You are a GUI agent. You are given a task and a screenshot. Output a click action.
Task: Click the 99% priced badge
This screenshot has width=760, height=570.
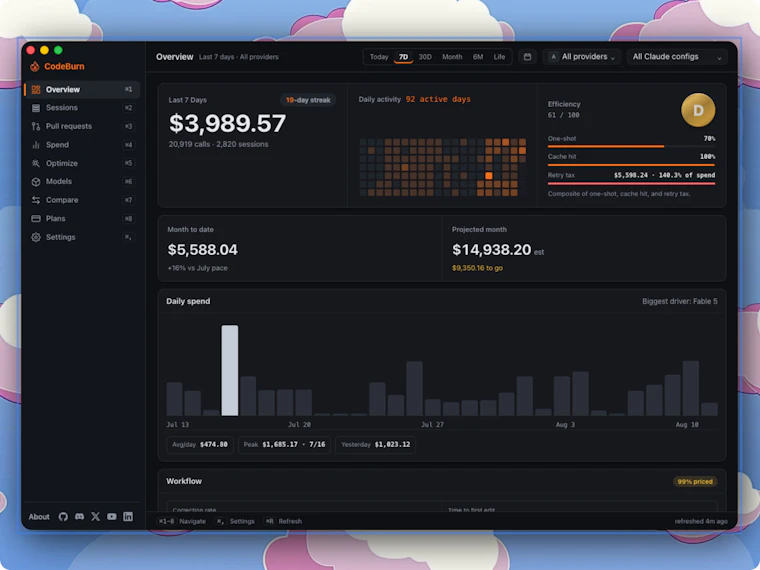695,481
